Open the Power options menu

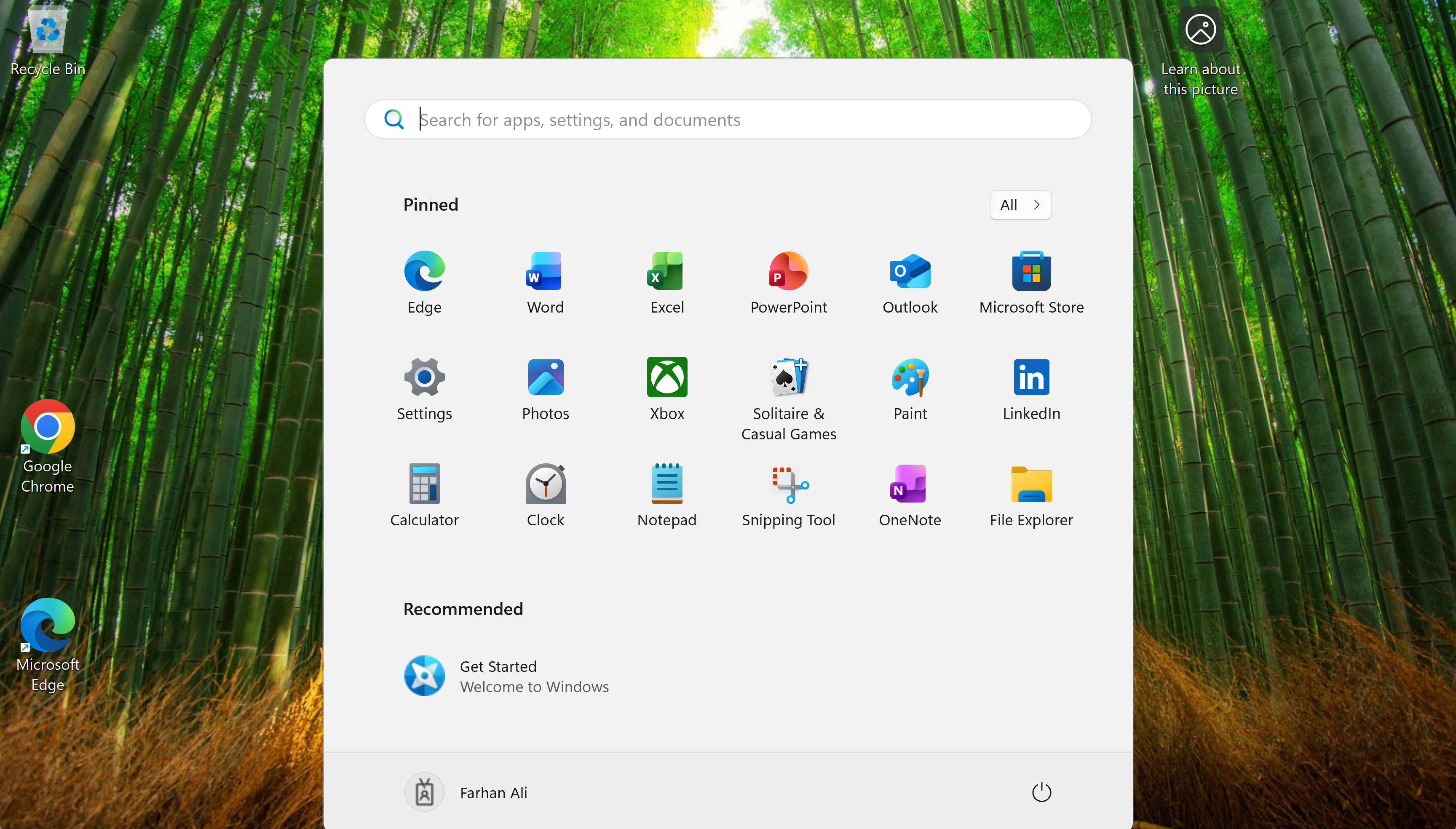click(1041, 792)
